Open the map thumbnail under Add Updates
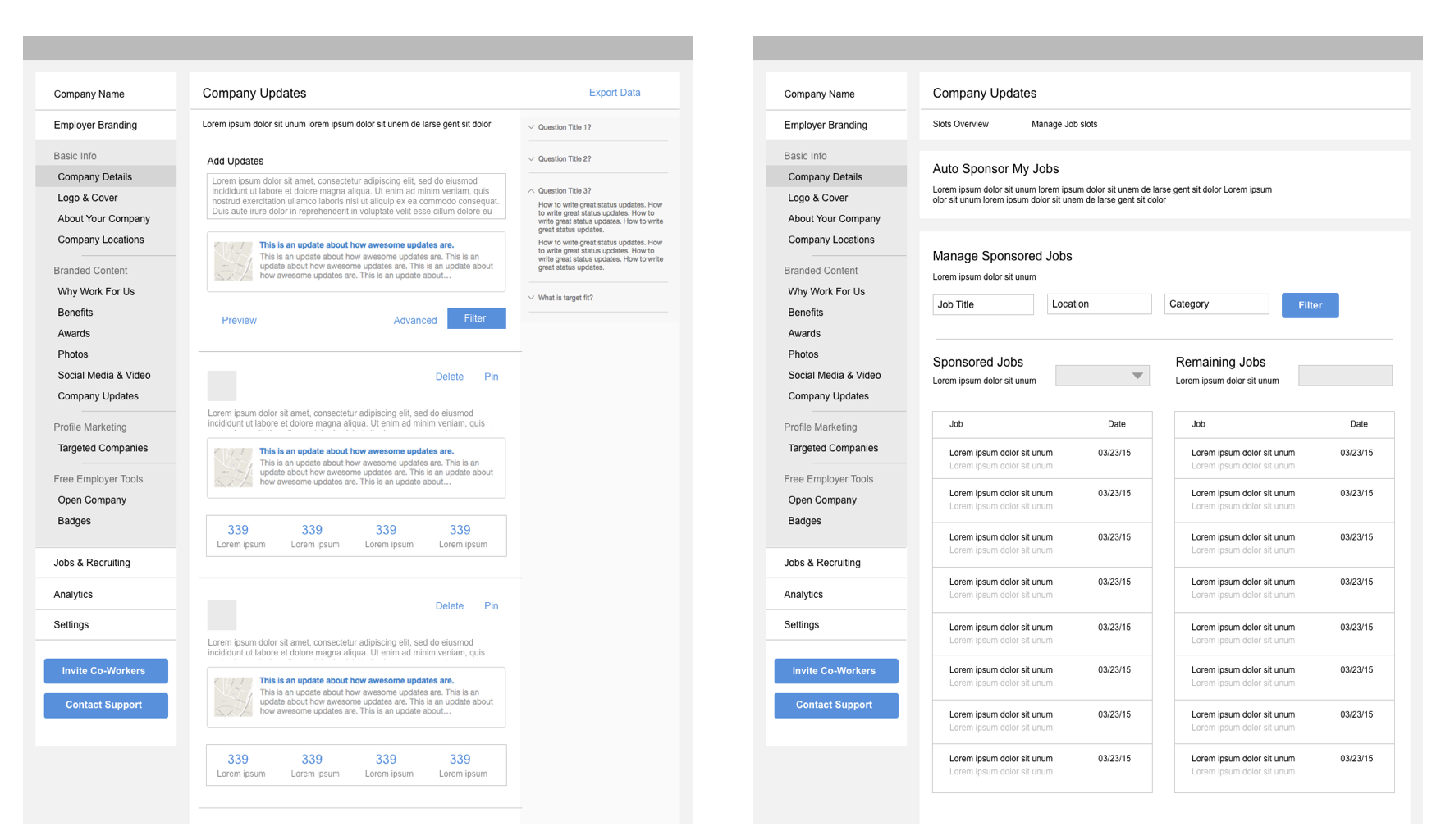The height and width of the screenshot is (840, 1441). pos(233,262)
